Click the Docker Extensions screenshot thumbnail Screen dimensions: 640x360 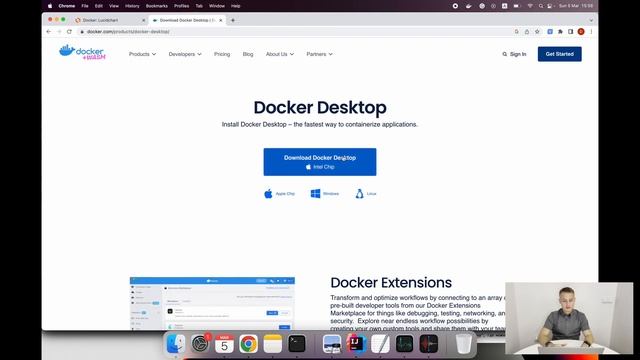tap(212, 303)
